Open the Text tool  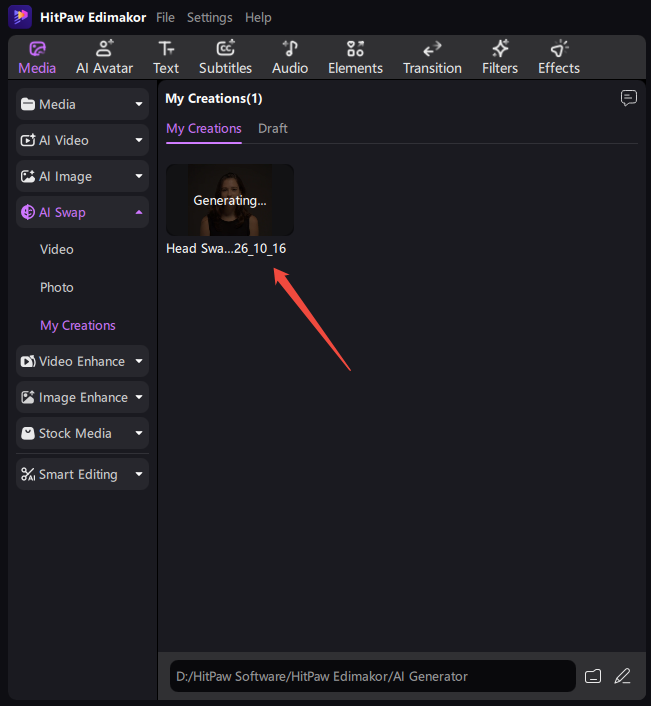click(166, 58)
